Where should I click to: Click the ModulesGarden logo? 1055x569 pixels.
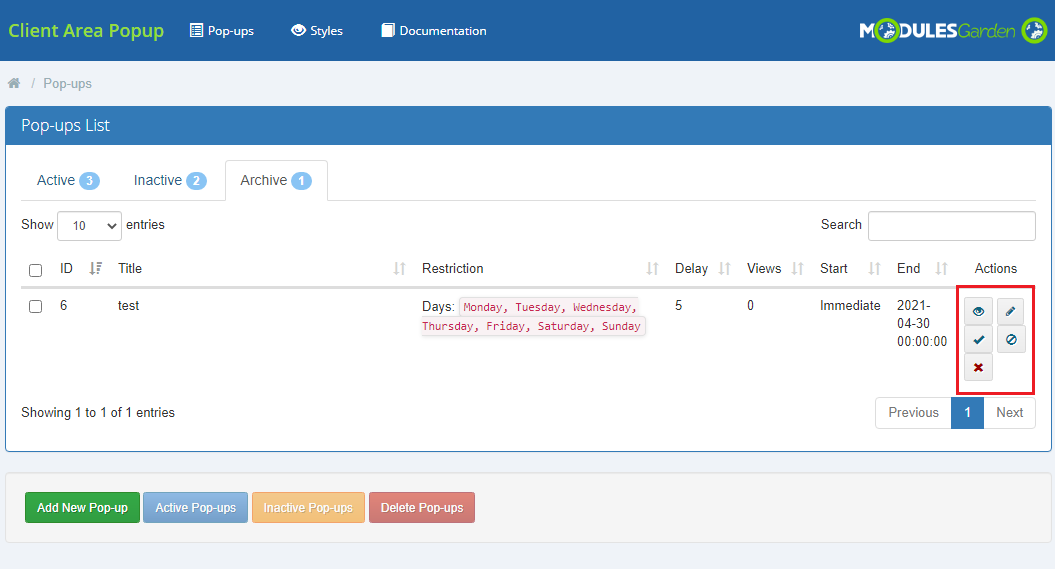click(x=953, y=30)
